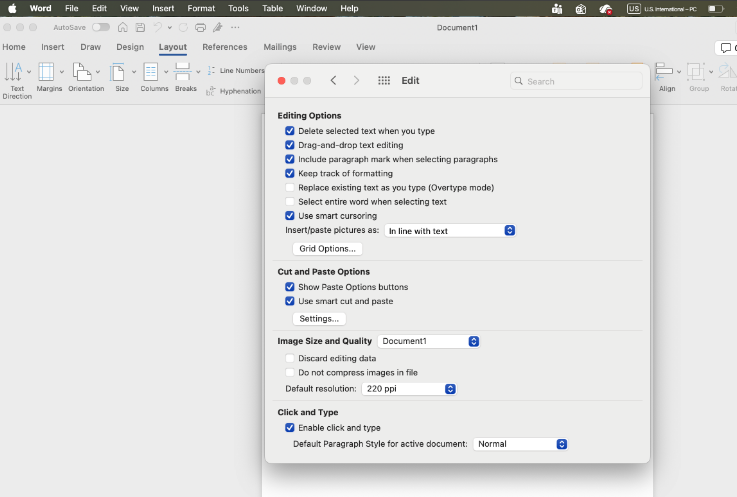Click the pen customize icon in toolbar
This screenshot has height=497, width=737.
pos(217,27)
